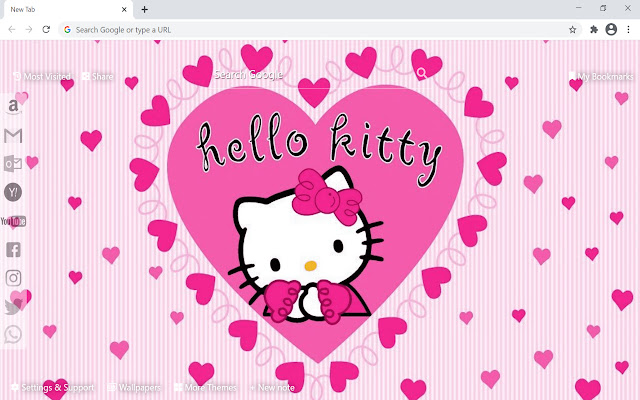Restore down the Chrome window

click(x=603, y=8)
